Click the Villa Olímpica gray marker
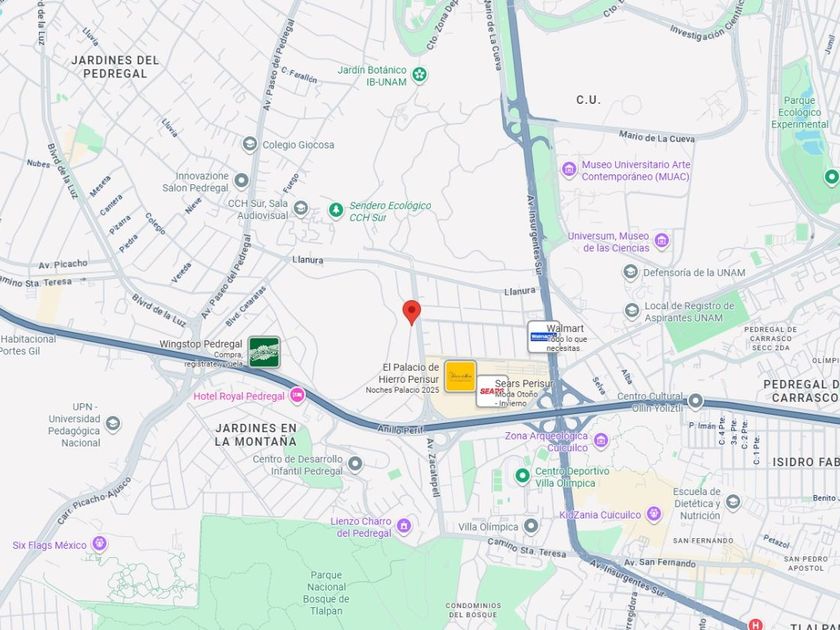 click(x=531, y=526)
